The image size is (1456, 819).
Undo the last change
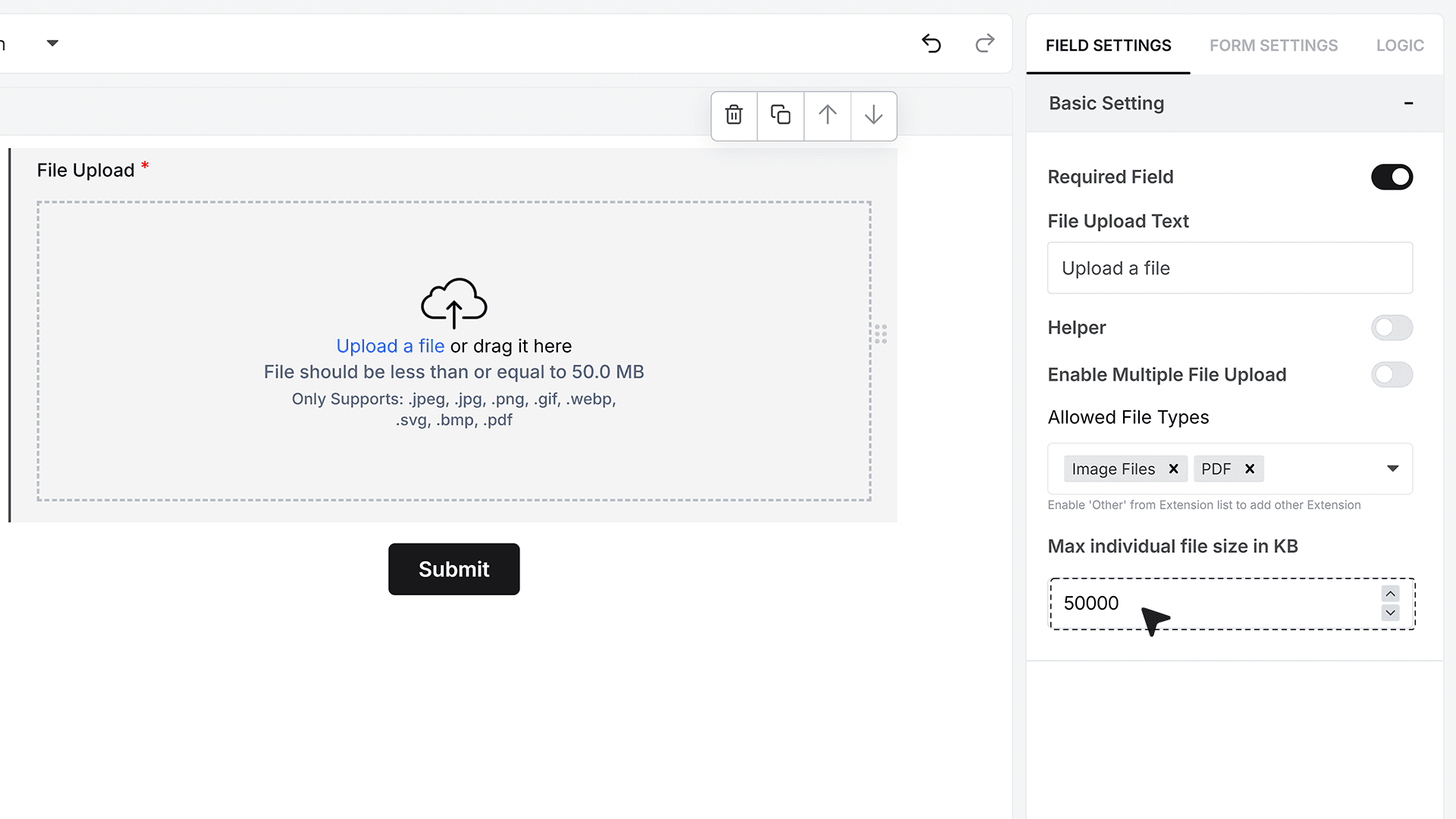coord(931,43)
